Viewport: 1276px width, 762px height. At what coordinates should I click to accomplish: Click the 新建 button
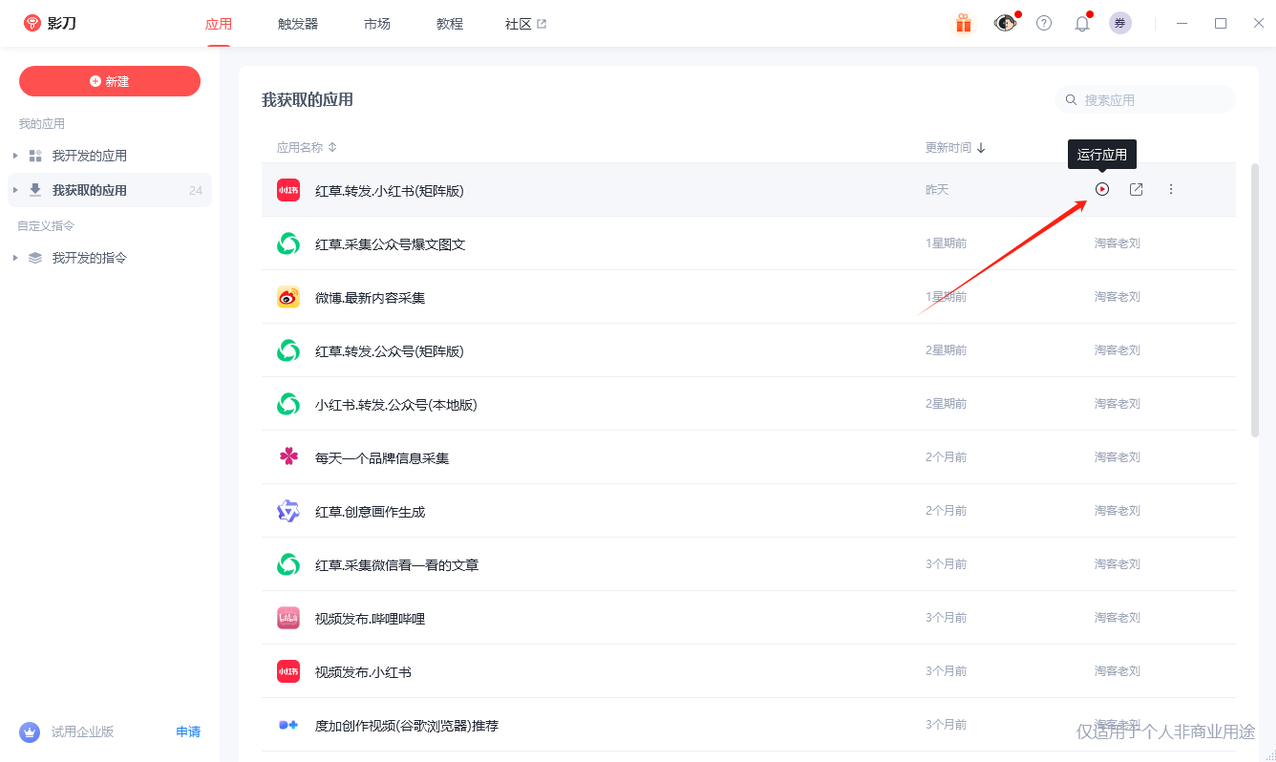coord(110,81)
